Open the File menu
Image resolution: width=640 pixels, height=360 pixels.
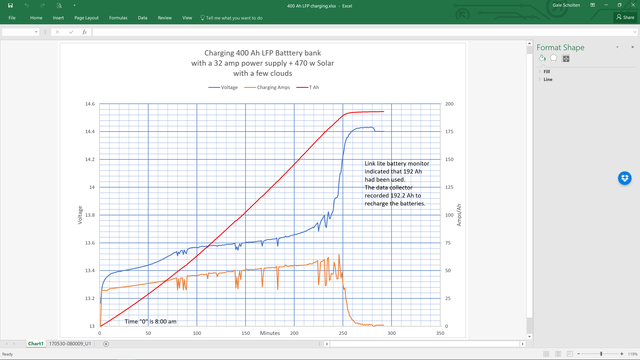[12, 18]
